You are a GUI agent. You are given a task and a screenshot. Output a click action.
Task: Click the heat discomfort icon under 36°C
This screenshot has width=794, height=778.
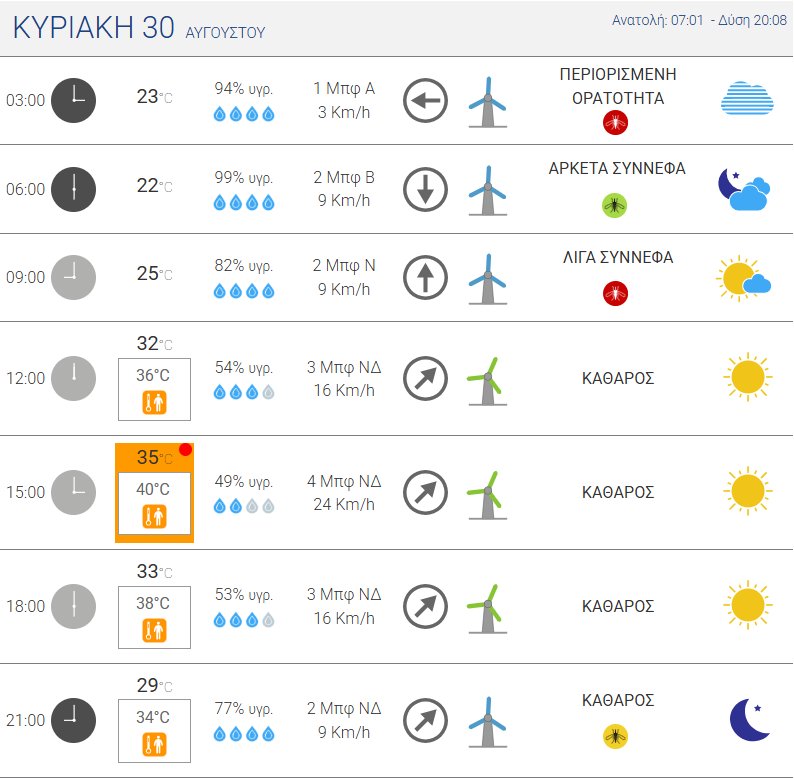coord(154,403)
